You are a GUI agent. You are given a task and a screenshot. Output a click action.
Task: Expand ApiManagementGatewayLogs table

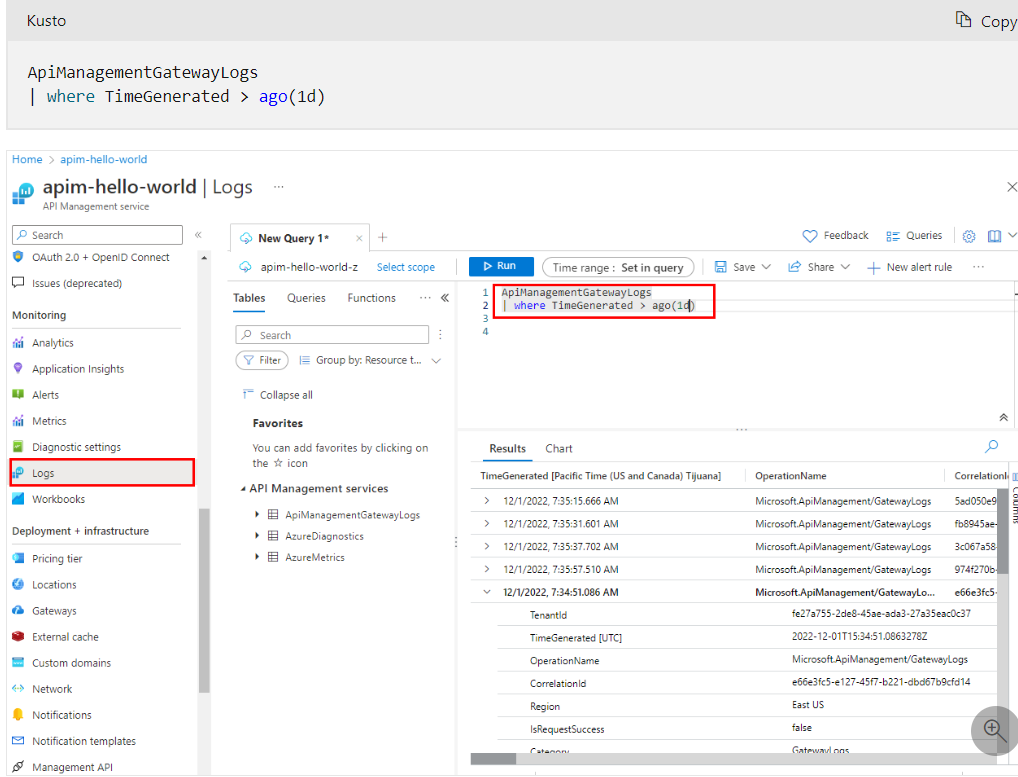click(x=257, y=514)
